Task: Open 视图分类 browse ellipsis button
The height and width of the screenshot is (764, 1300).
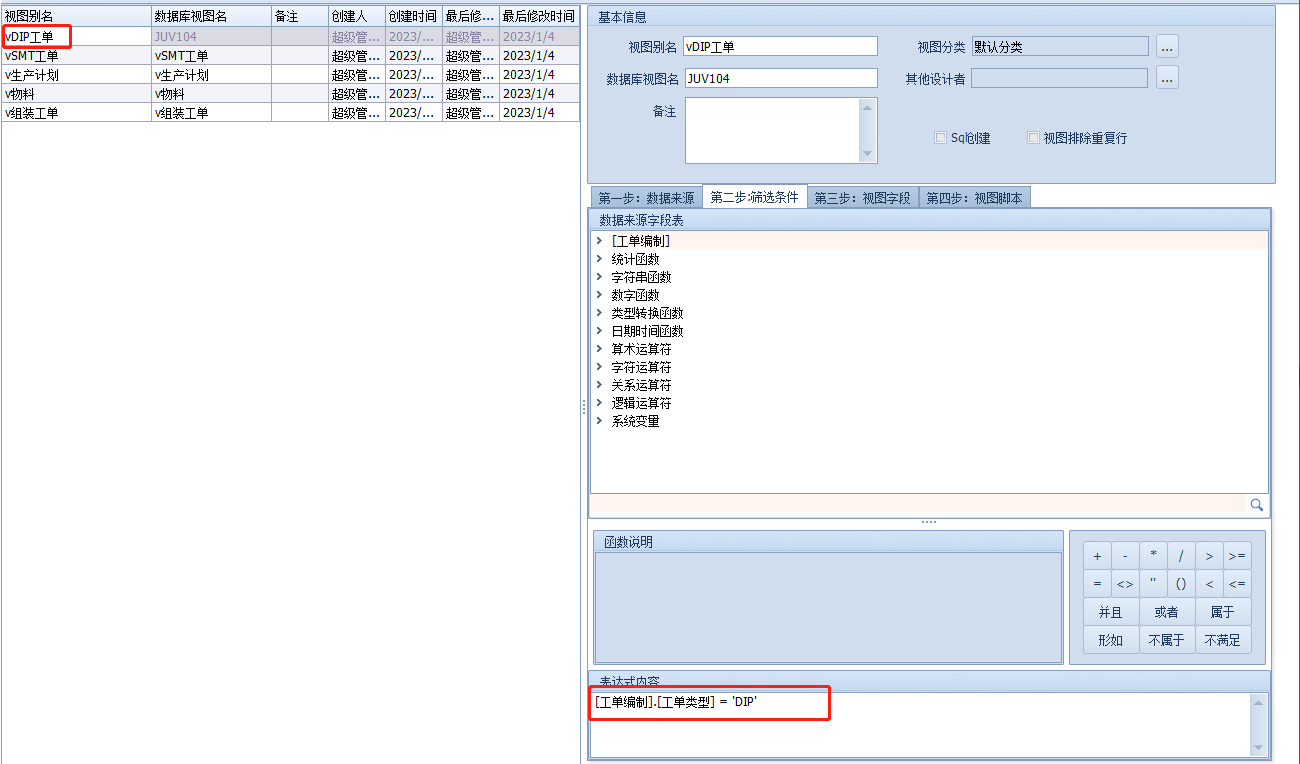Action: (1167, 46)
